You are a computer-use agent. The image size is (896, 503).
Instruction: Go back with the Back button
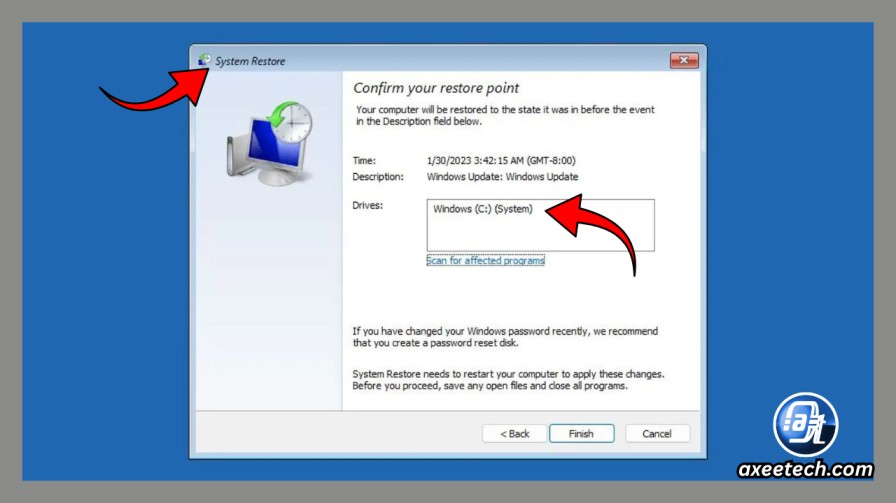514,434
